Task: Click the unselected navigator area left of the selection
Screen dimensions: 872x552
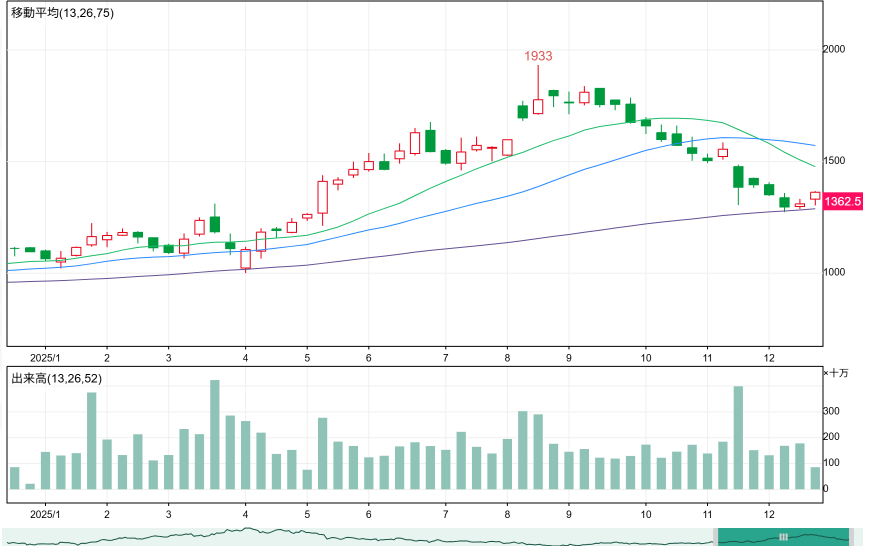Action: coord(360,537)
